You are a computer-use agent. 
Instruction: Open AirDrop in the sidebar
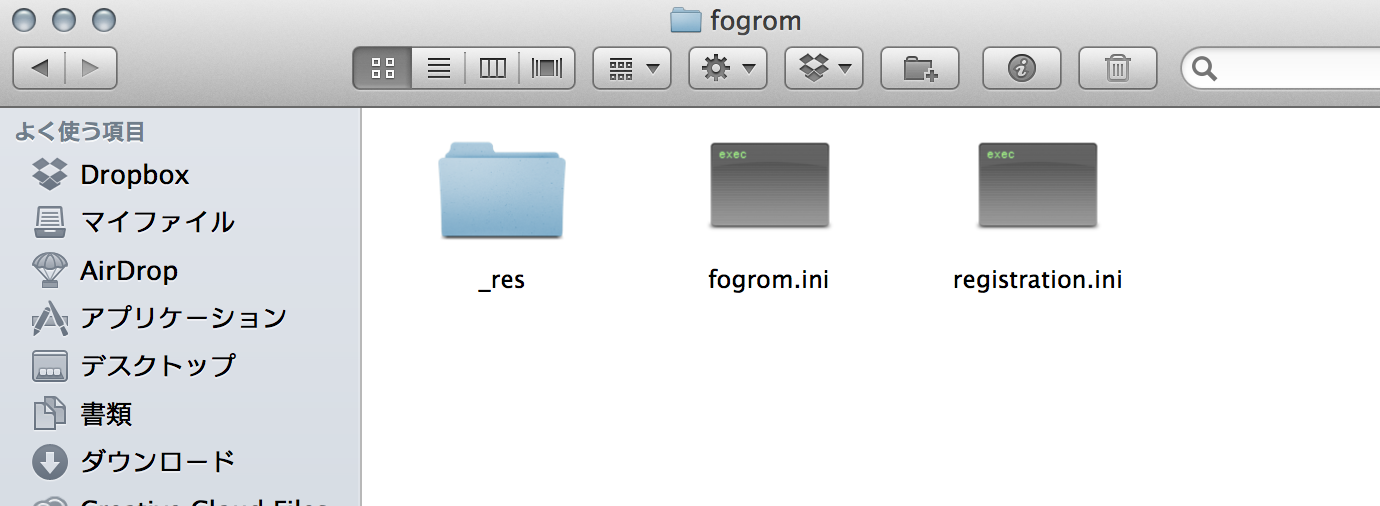point(128,271)
